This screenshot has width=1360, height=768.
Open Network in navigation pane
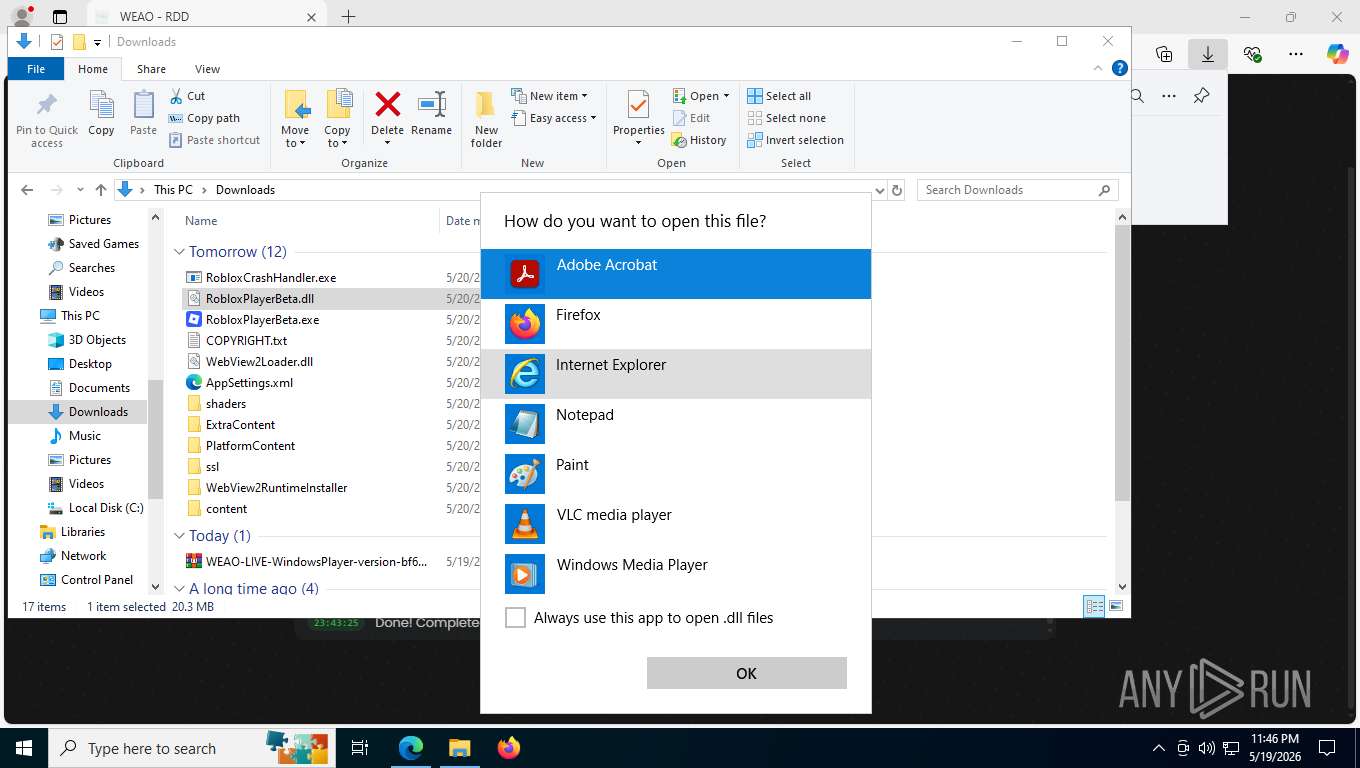click(x=83, y=556)
